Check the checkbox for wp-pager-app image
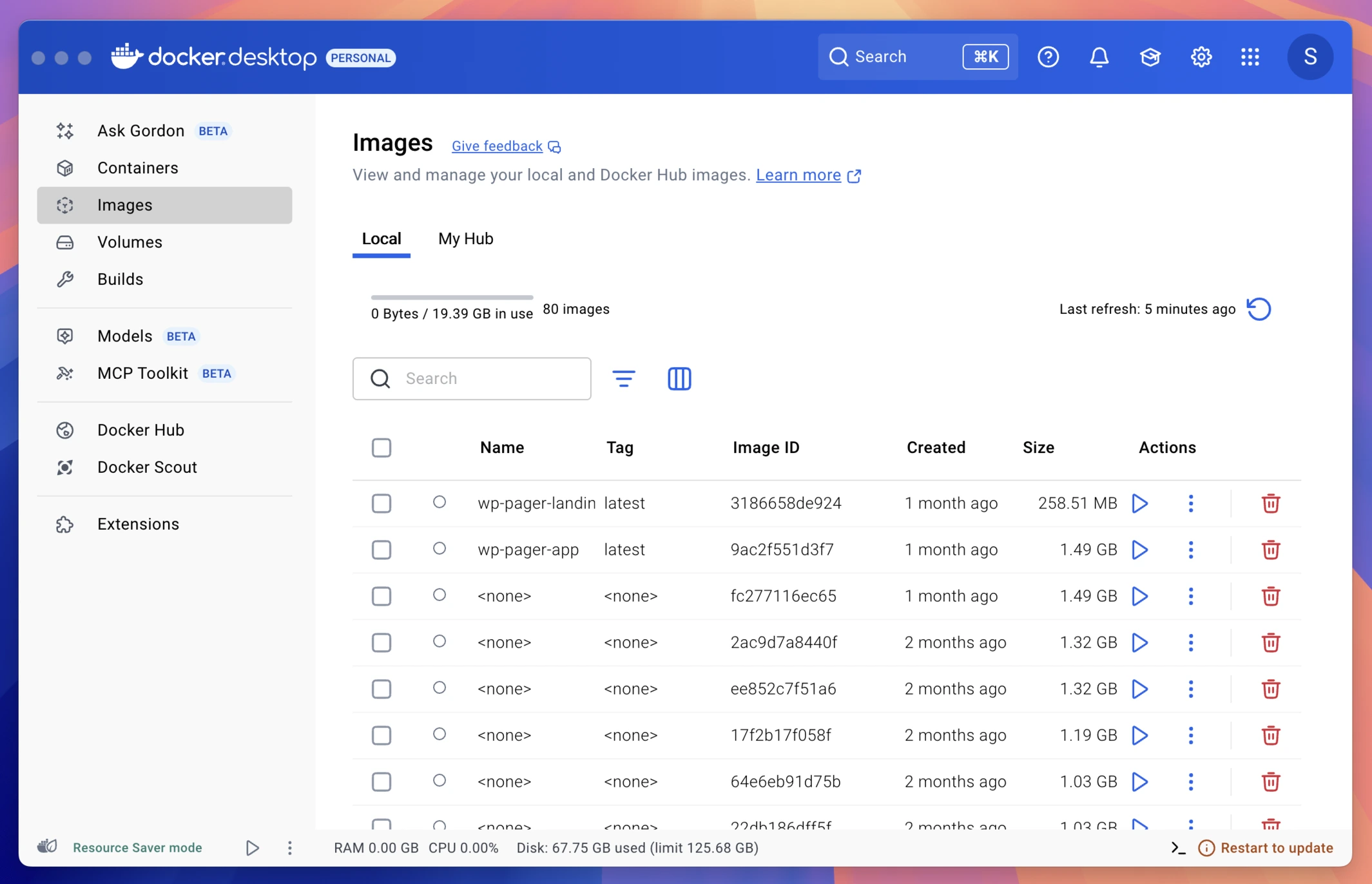This screenshot has height=884, width=1372. [382, 550]
